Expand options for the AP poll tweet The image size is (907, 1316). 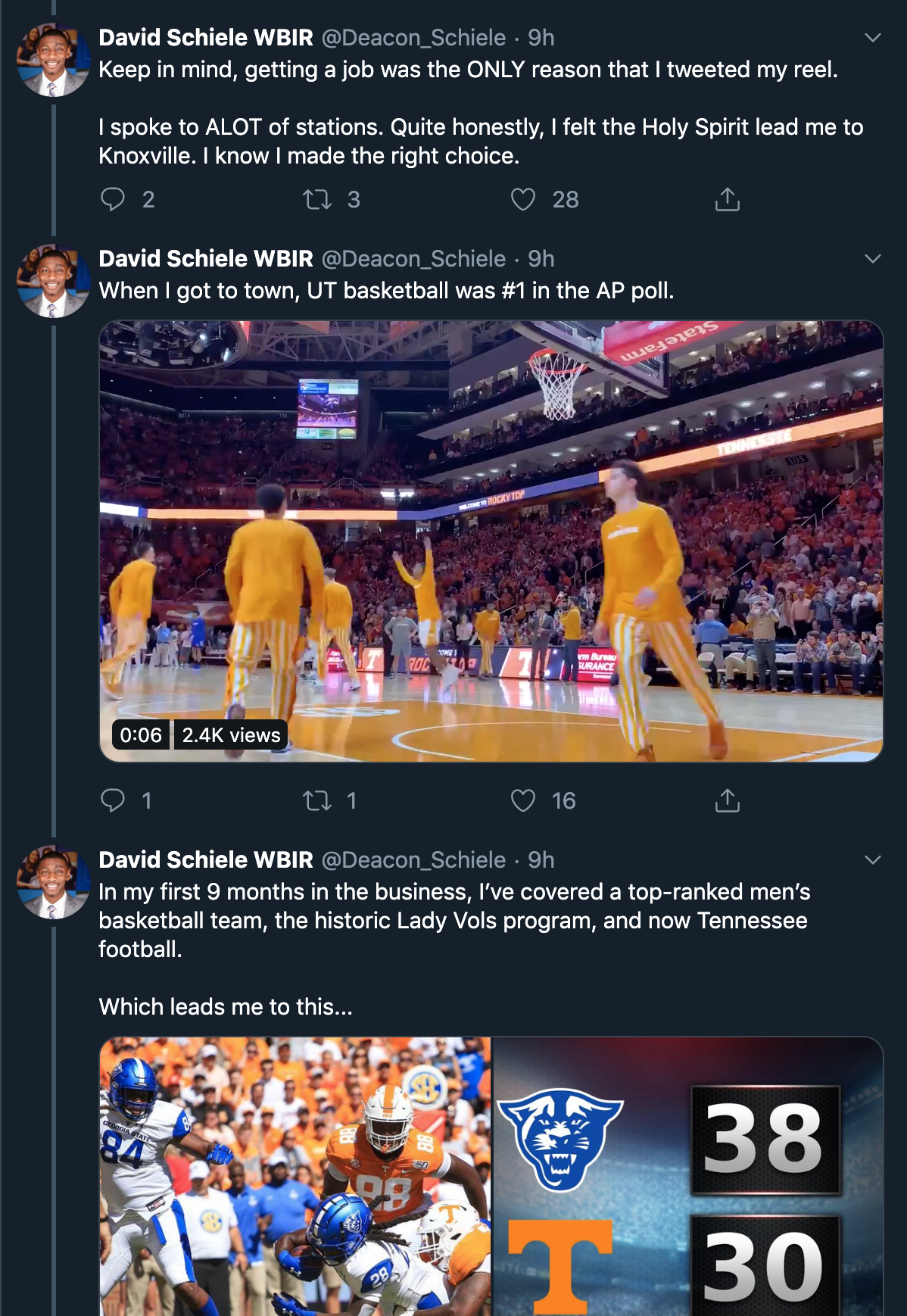[x=873, y=259]
